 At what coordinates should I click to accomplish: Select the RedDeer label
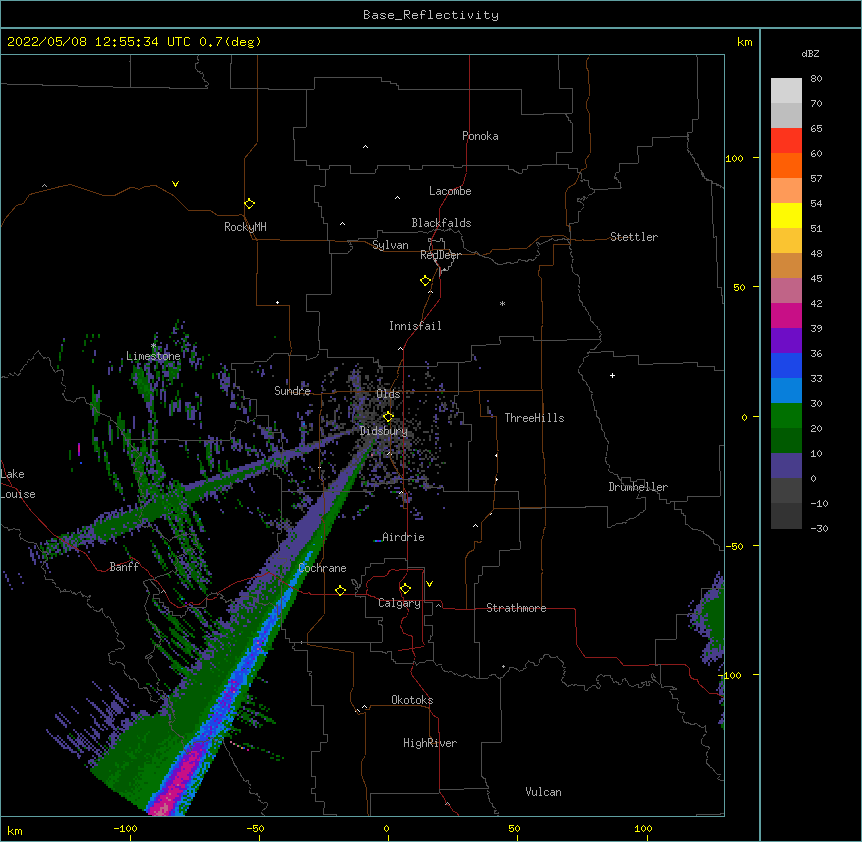[440, 255]
